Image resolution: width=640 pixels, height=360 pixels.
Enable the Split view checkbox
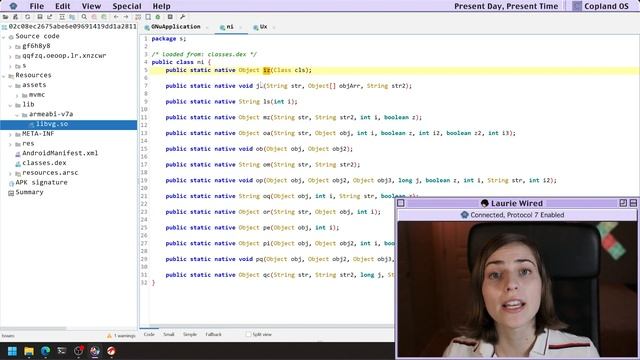pos(248,334)
